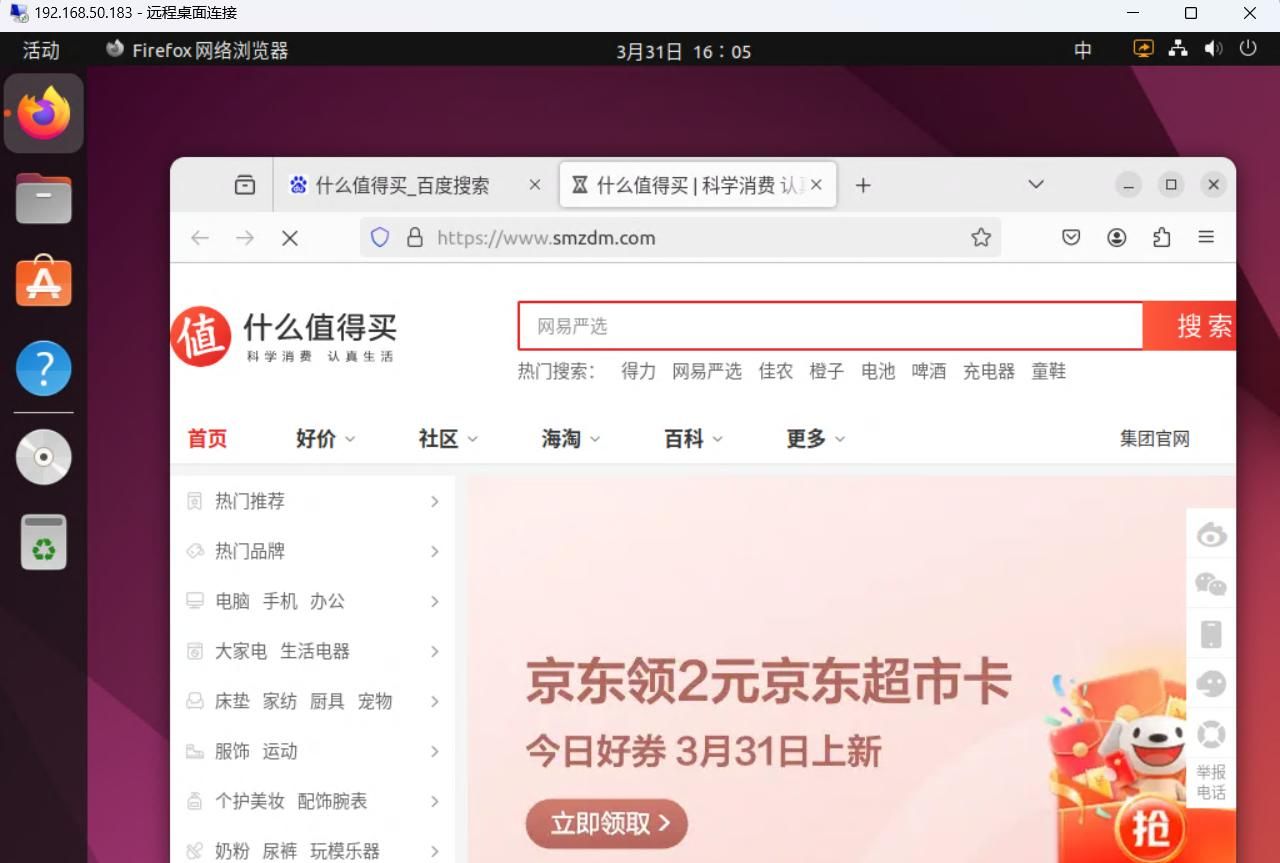Open the 活动 activities overview

point(41,50)
